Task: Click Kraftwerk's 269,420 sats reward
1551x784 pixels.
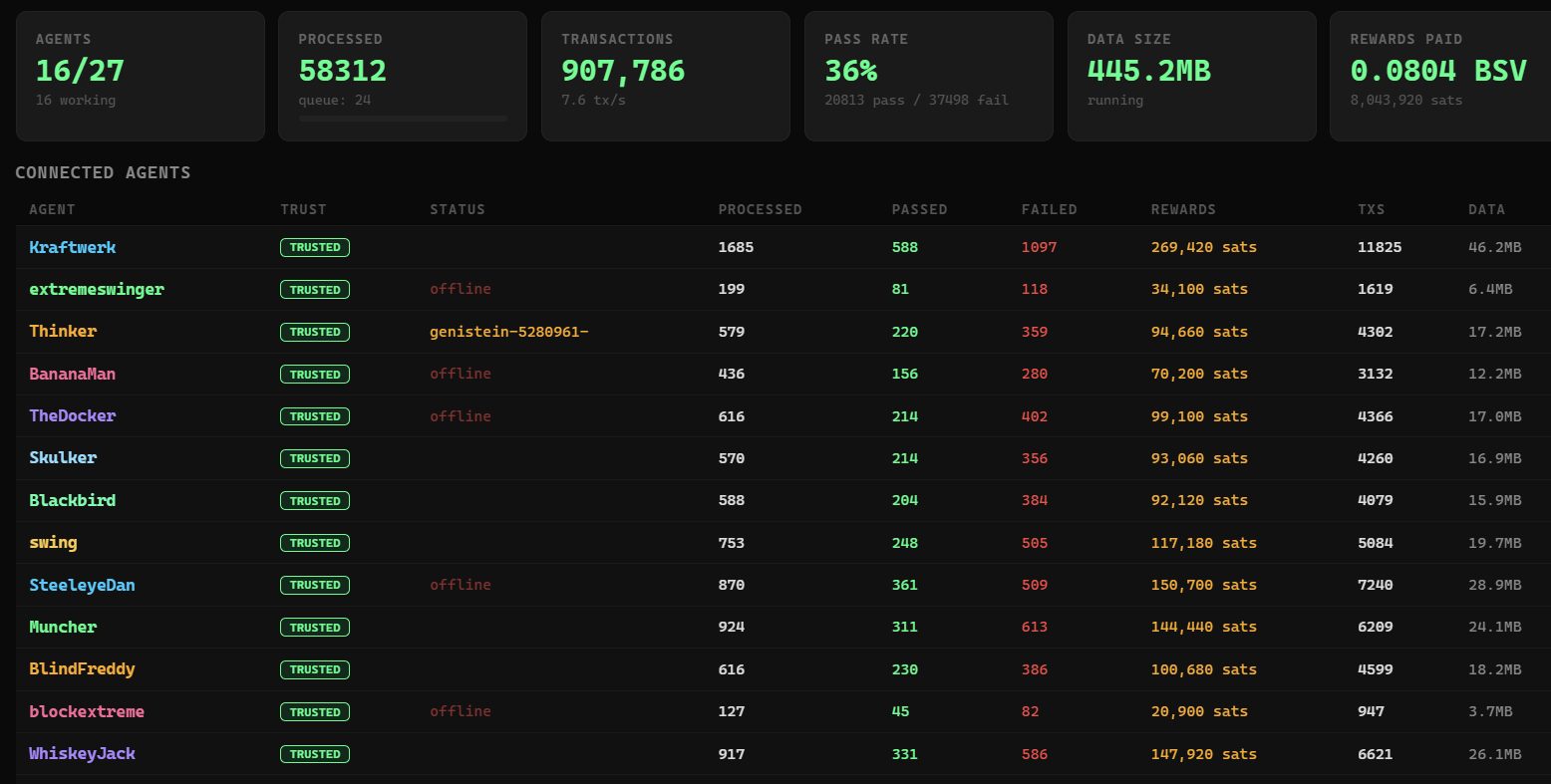Action: pyautogui.click(x=1203, y=247)
